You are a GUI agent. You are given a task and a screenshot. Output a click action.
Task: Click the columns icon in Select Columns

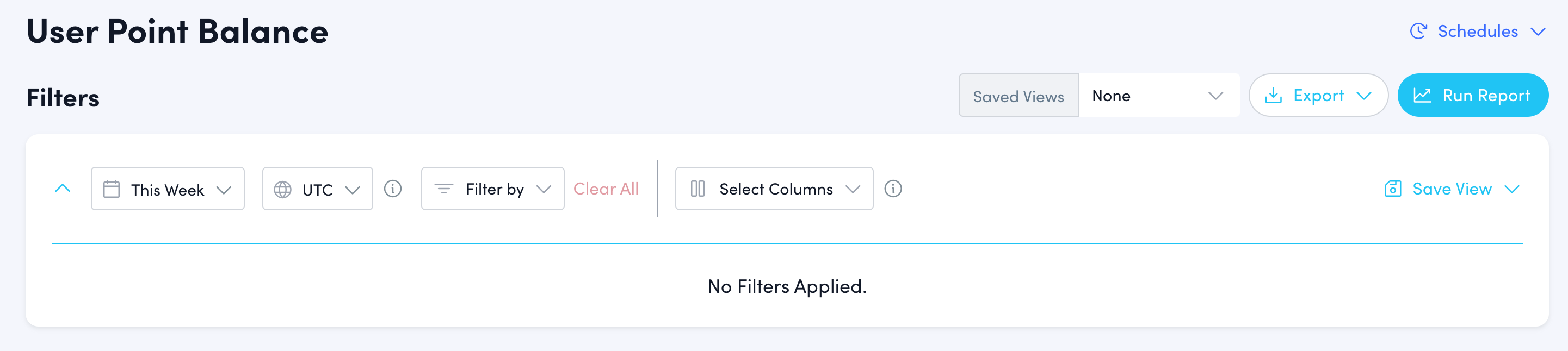[697, 189]
